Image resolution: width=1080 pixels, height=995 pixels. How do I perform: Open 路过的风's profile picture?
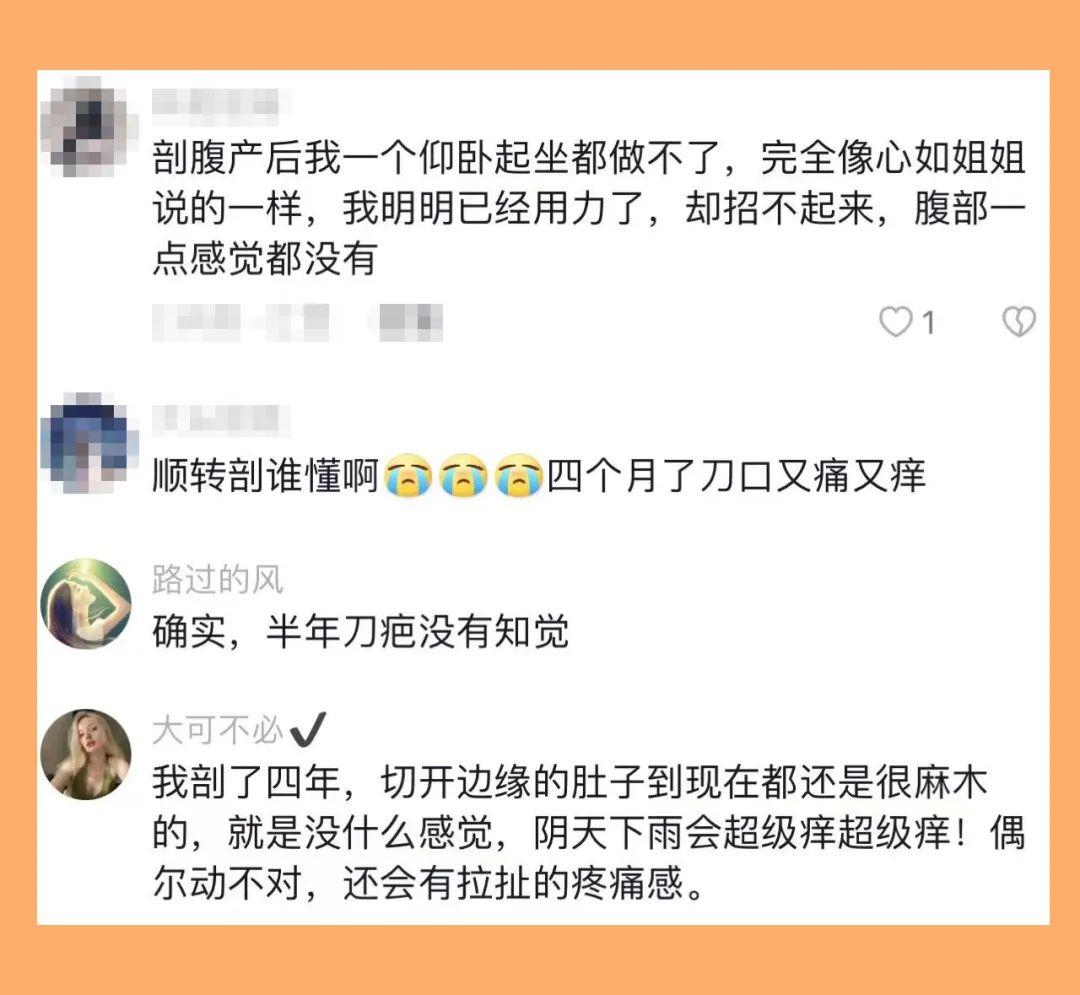point(86,603)
